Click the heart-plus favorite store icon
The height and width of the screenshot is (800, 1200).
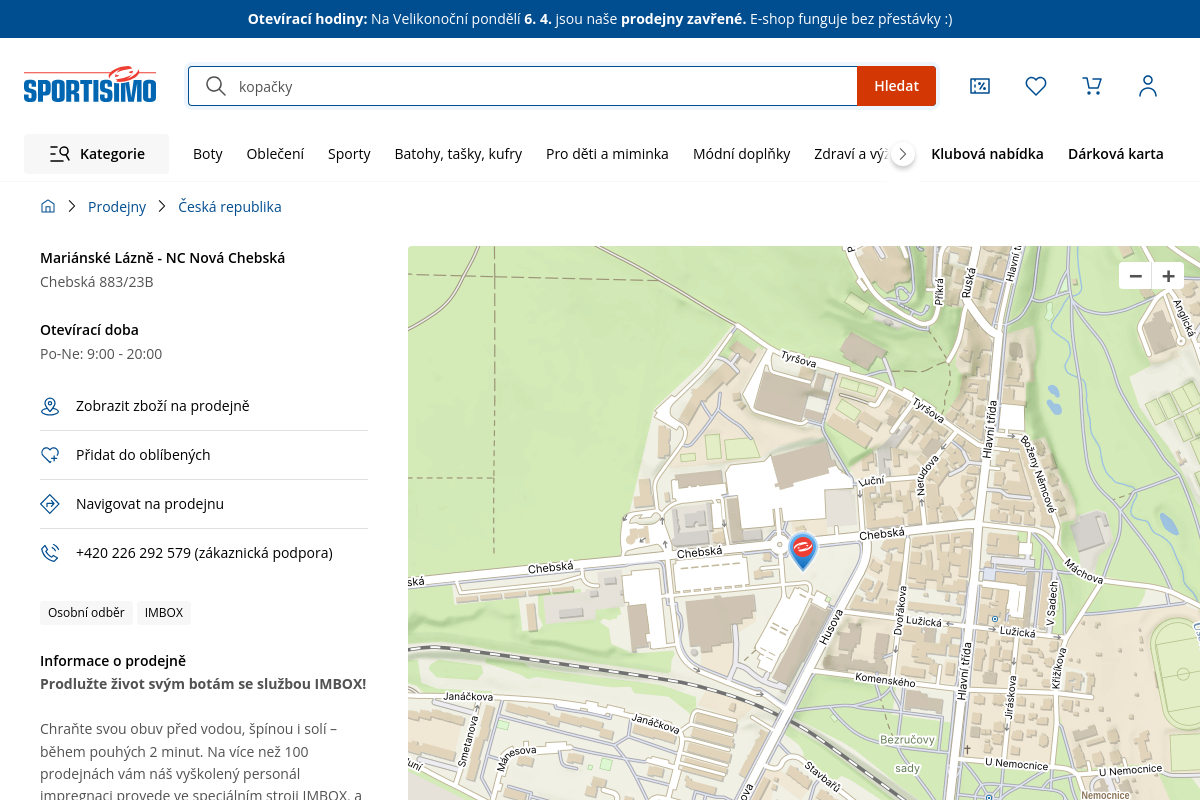point(50,455)
